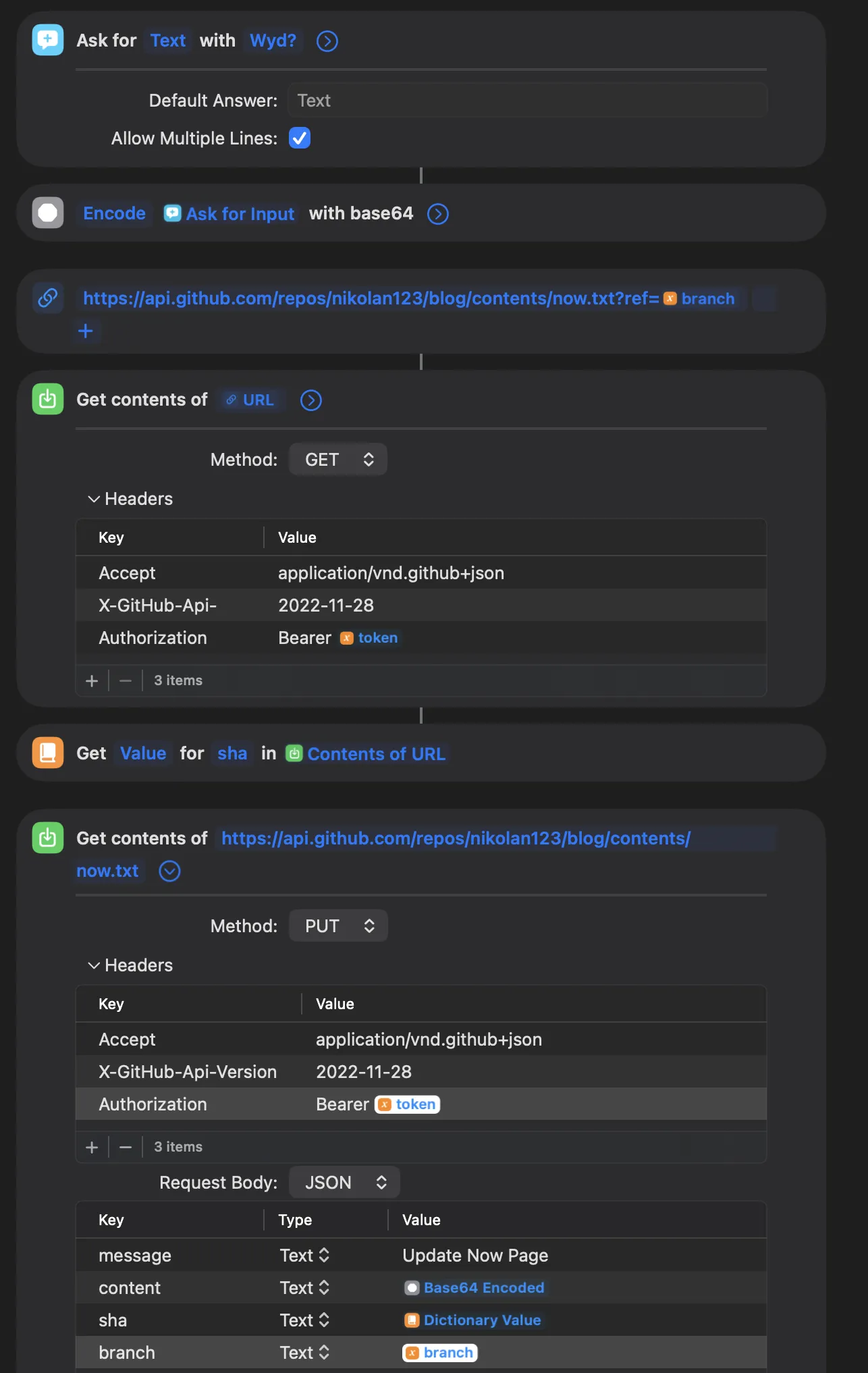The width and height of the screenshot is (868, 1373).
Task: Click the URL action link icon
Action: 48,298
